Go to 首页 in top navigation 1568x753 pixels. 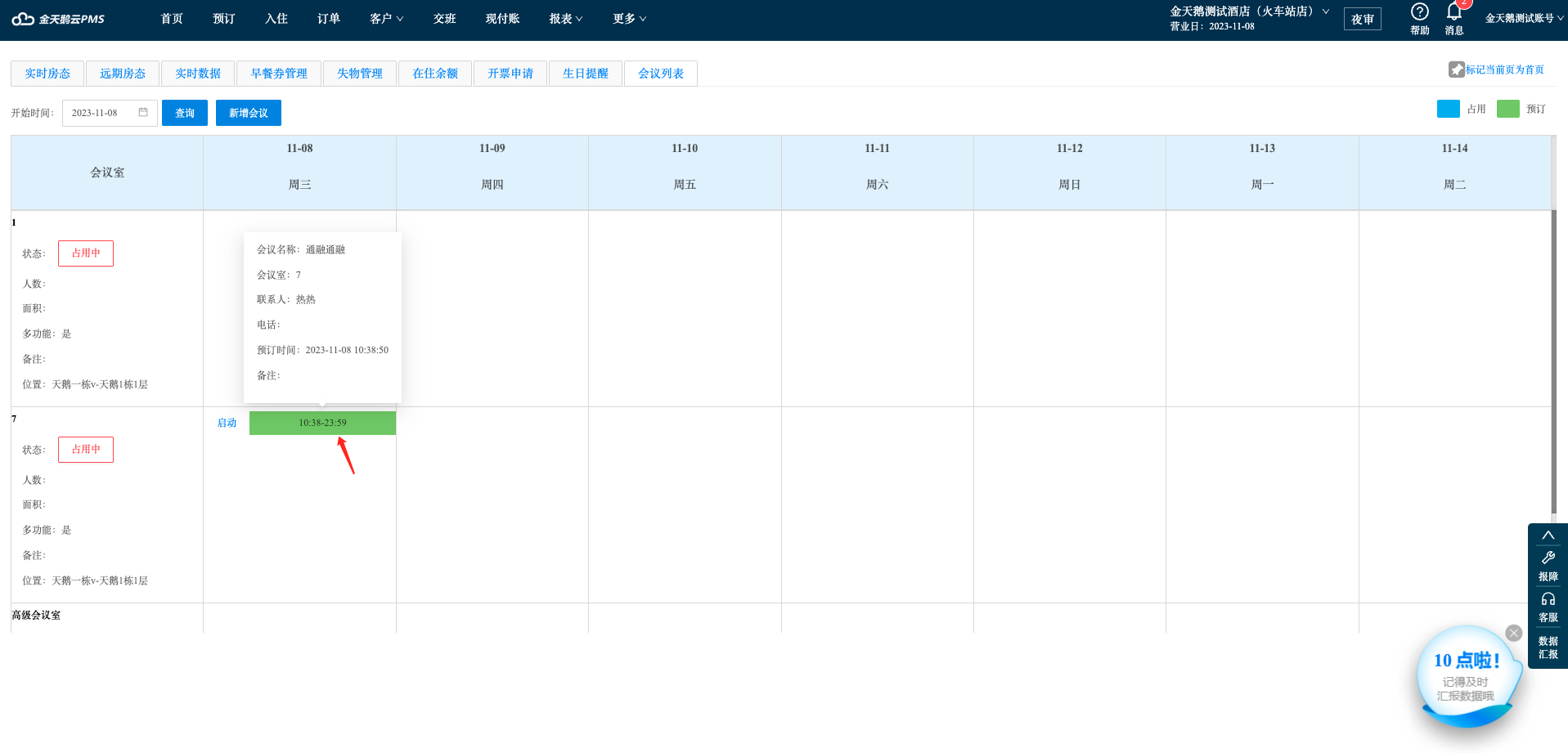pyautogui.click(x=172, y=19)
